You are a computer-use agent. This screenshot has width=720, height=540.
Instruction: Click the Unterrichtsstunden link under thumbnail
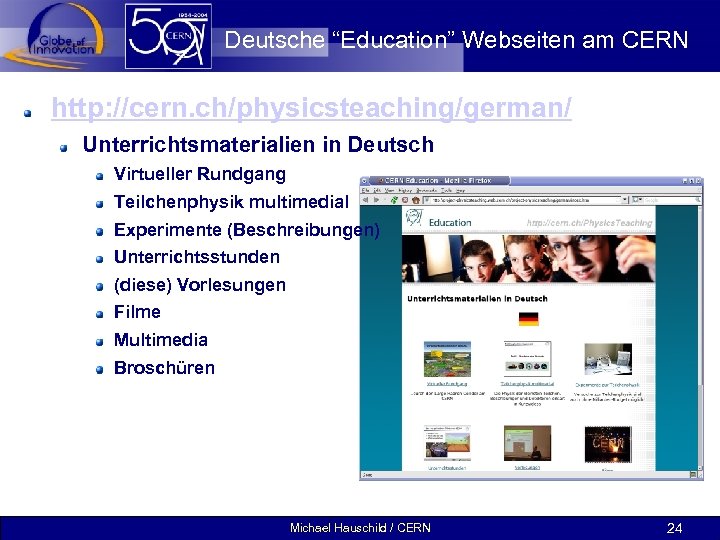(447, 468)
